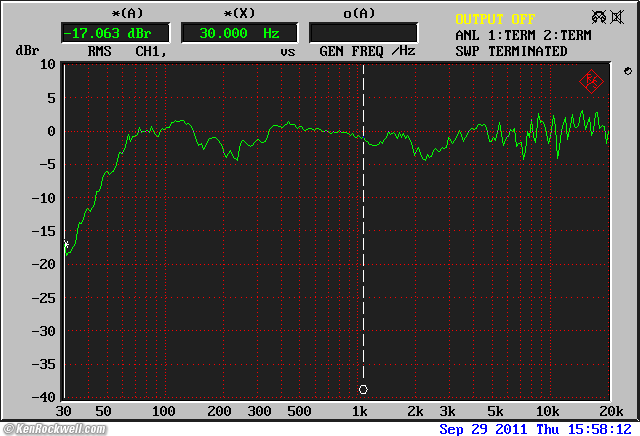Click the -40 value on the y-axis
Image resolution: width=640 pixels, height=436 pixels.
click(44, 397)
